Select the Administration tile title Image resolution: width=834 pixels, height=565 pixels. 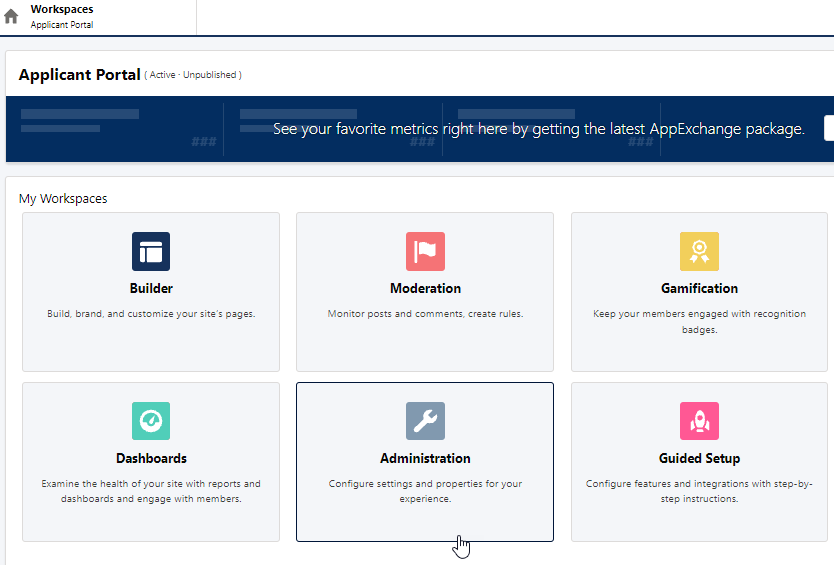pos(425,458)
